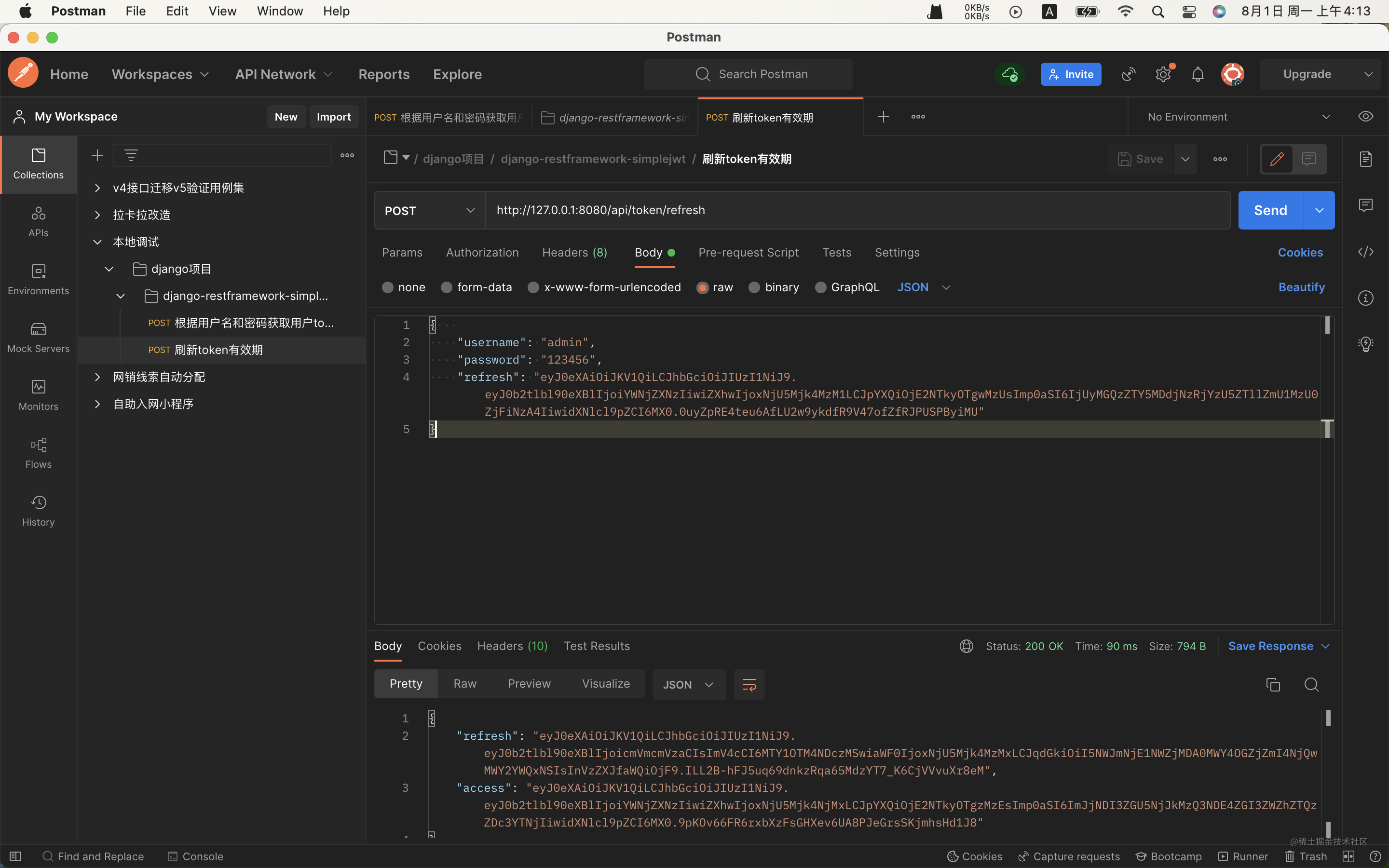Open the Flows sidebar panel
This screenshot has width=1389, height=868.
point(39,453)
